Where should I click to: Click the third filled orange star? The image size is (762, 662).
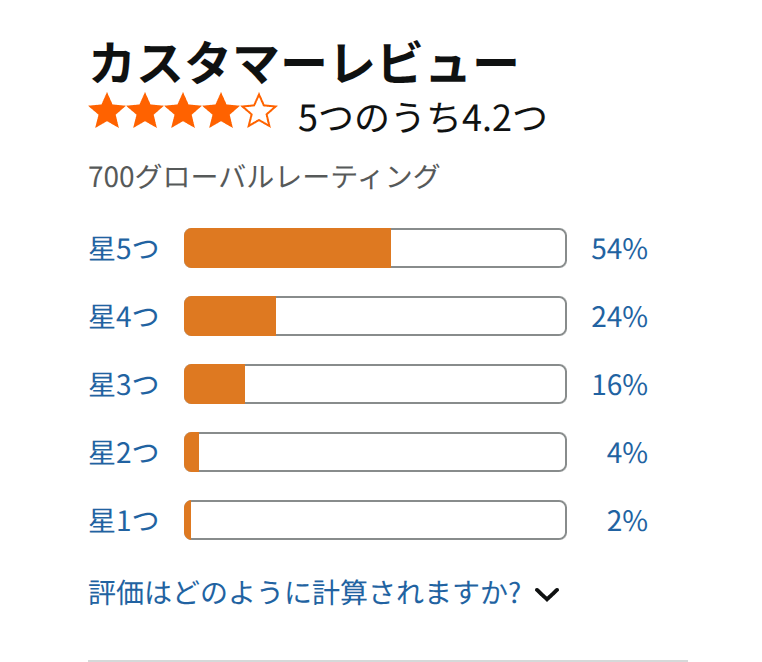(183, 111)
